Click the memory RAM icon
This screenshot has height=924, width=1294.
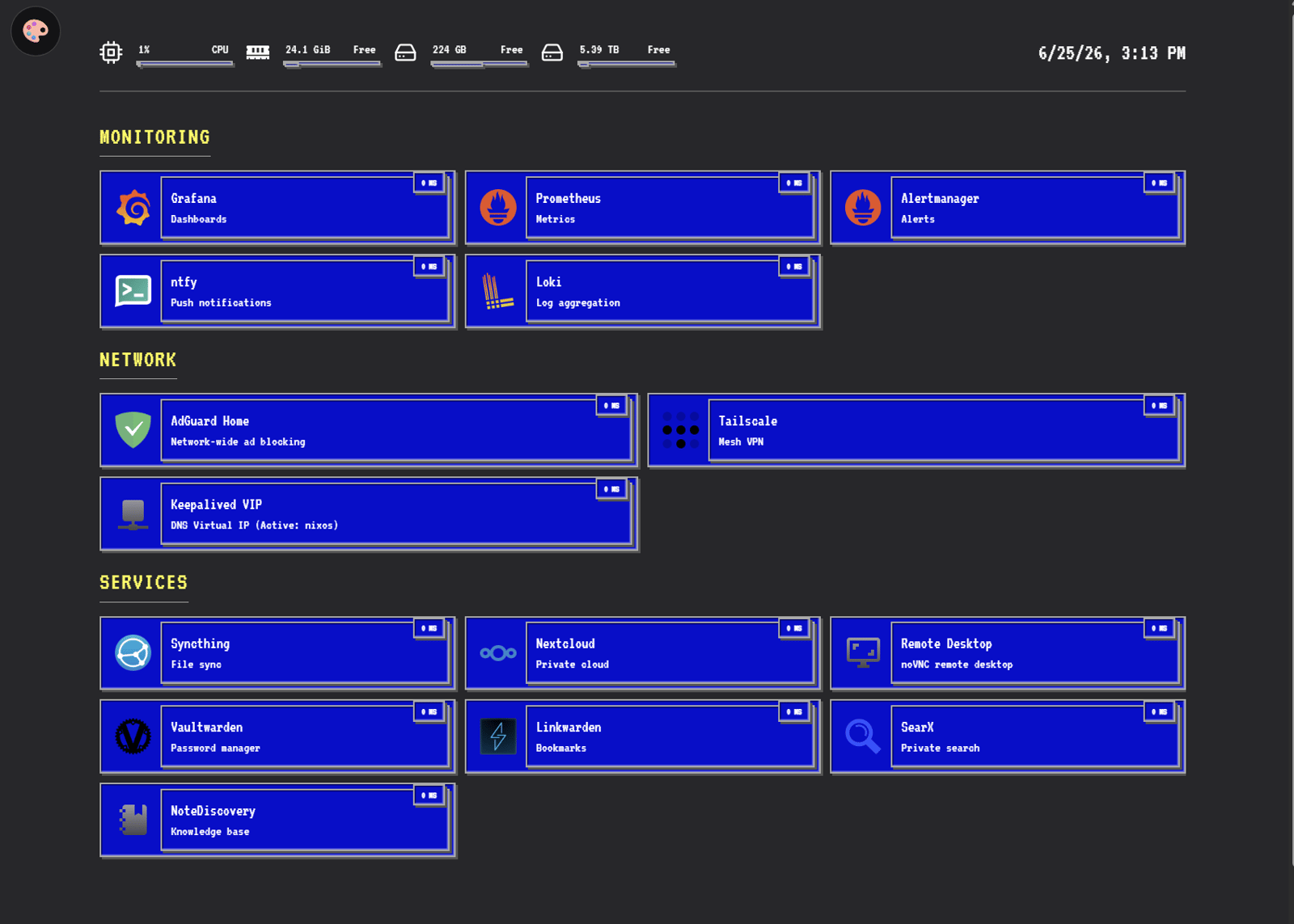pyautogui.click(x=258, y=53)
